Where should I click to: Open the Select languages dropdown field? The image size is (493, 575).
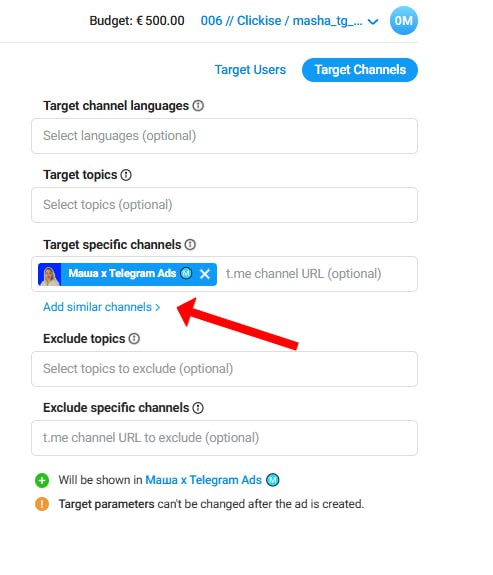[x=224, y=136]
